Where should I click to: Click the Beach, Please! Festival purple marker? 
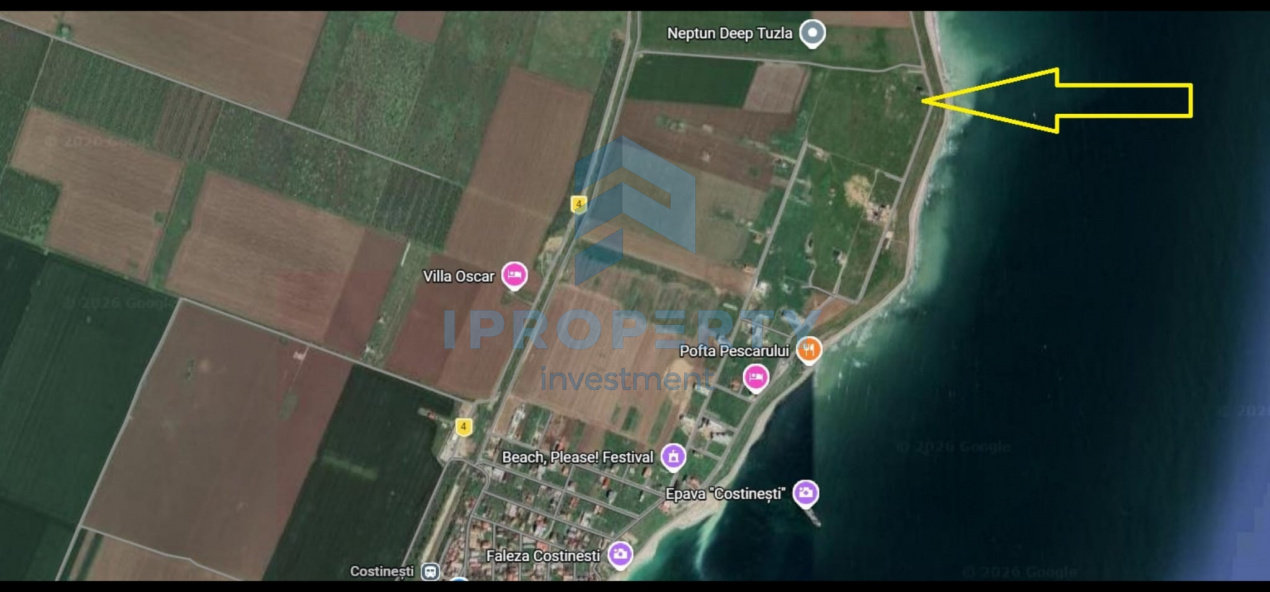click(674, 457)
